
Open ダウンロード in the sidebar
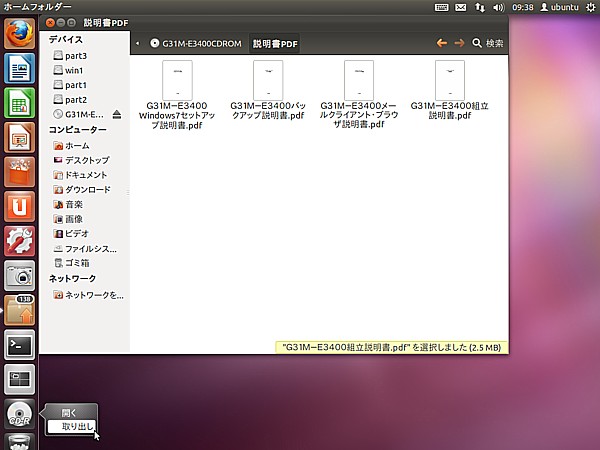click(x=82, y=189)
